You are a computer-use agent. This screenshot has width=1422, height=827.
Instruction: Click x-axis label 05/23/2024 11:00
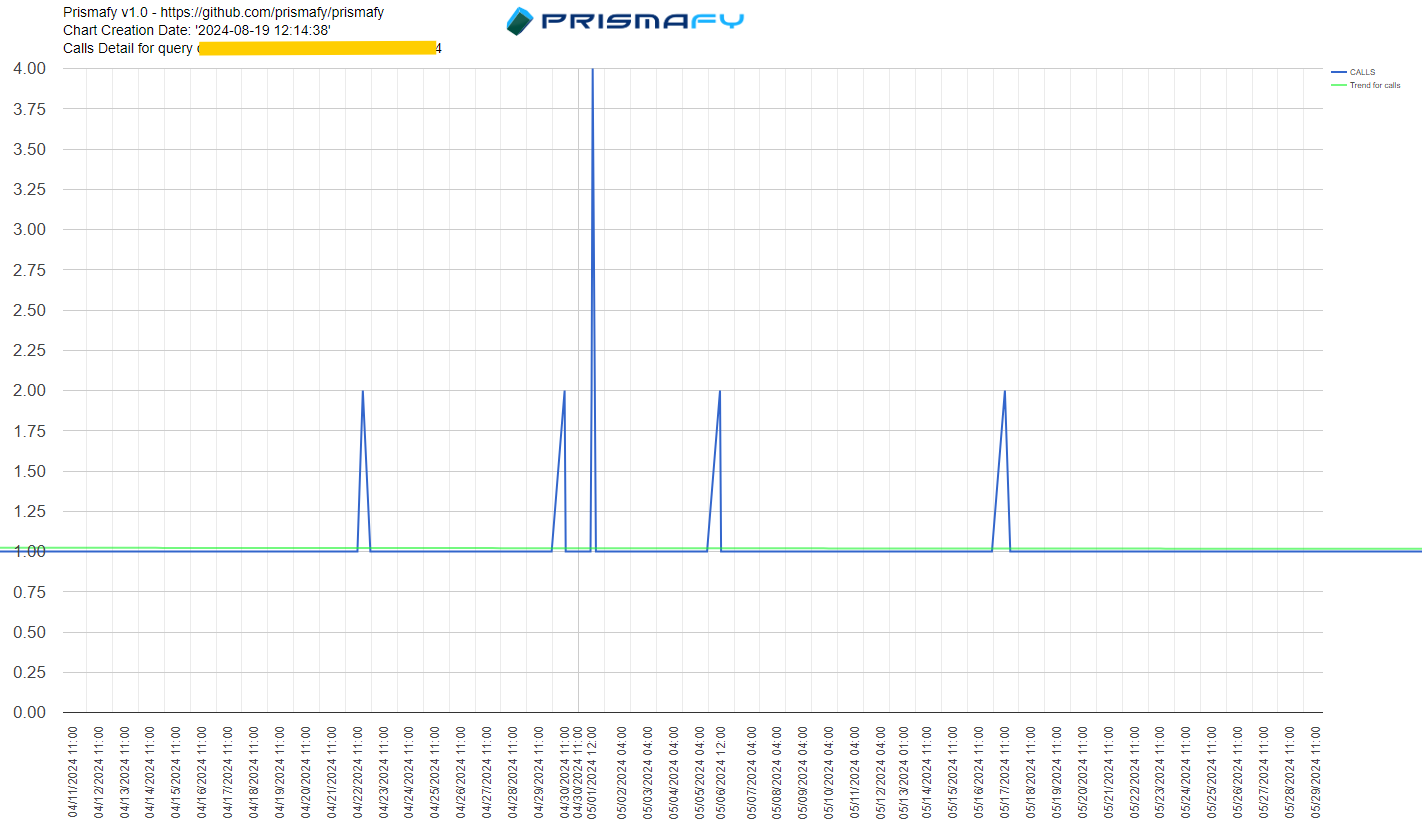(x=1160, y=772)
